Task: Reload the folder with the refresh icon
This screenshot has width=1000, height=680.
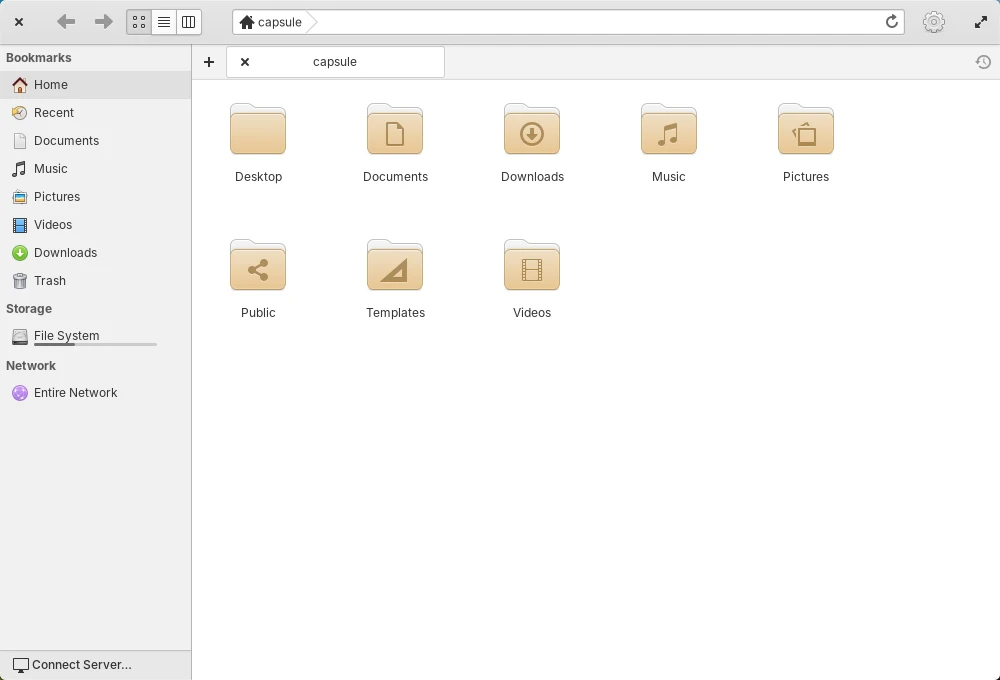Action: 892,22
